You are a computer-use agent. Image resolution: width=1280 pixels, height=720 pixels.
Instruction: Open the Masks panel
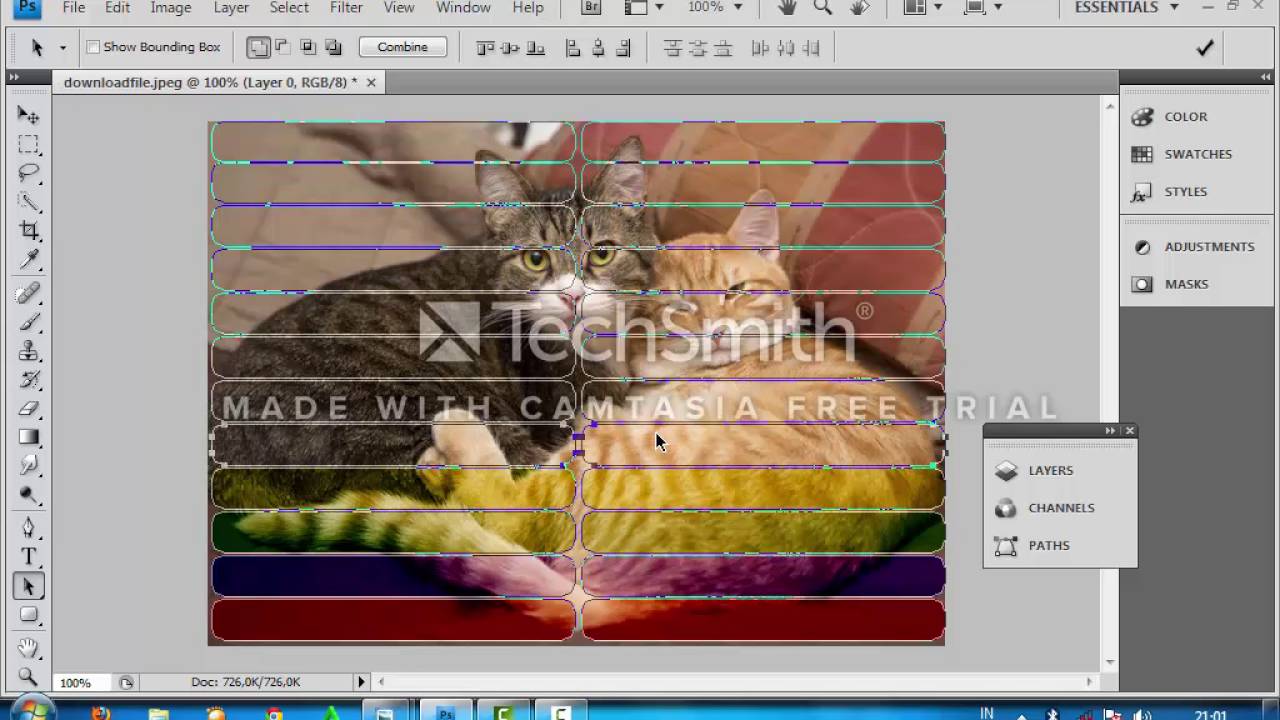coord(1186,284)
